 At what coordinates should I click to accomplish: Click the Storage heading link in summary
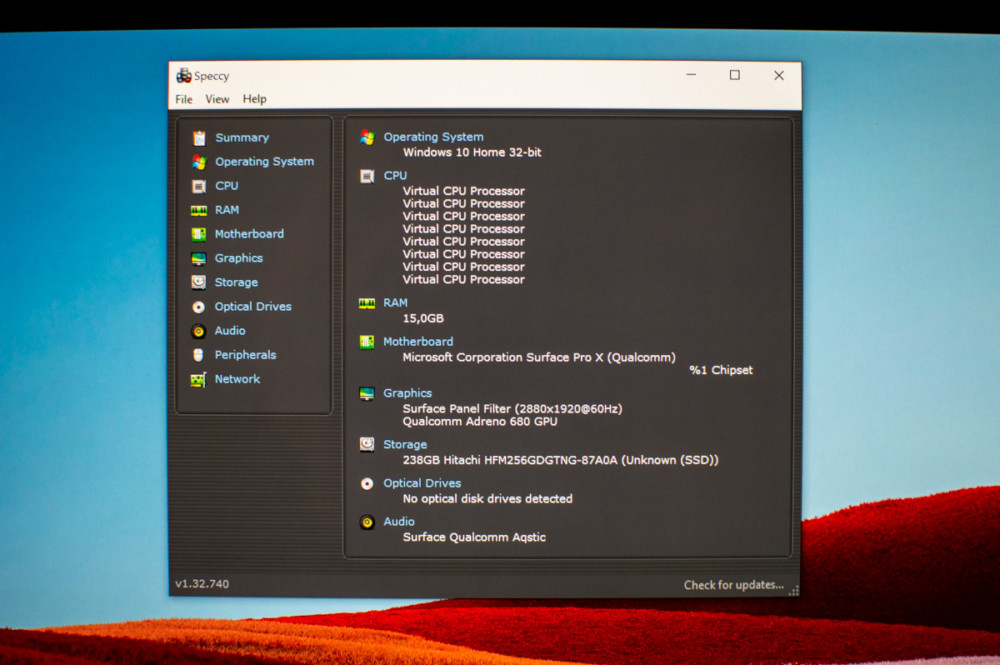coord(404,445)
